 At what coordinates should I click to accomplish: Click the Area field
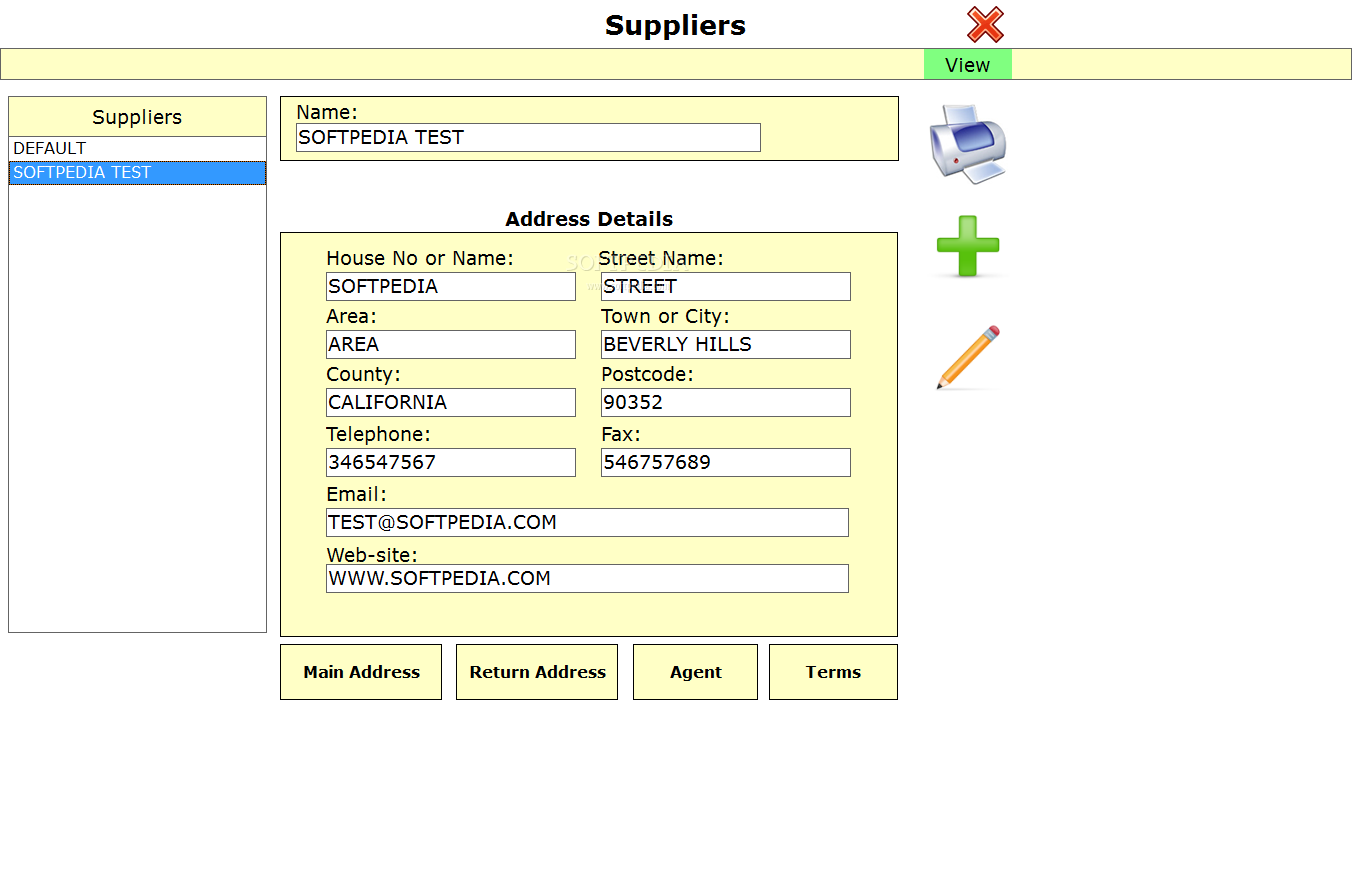[451, 344]
